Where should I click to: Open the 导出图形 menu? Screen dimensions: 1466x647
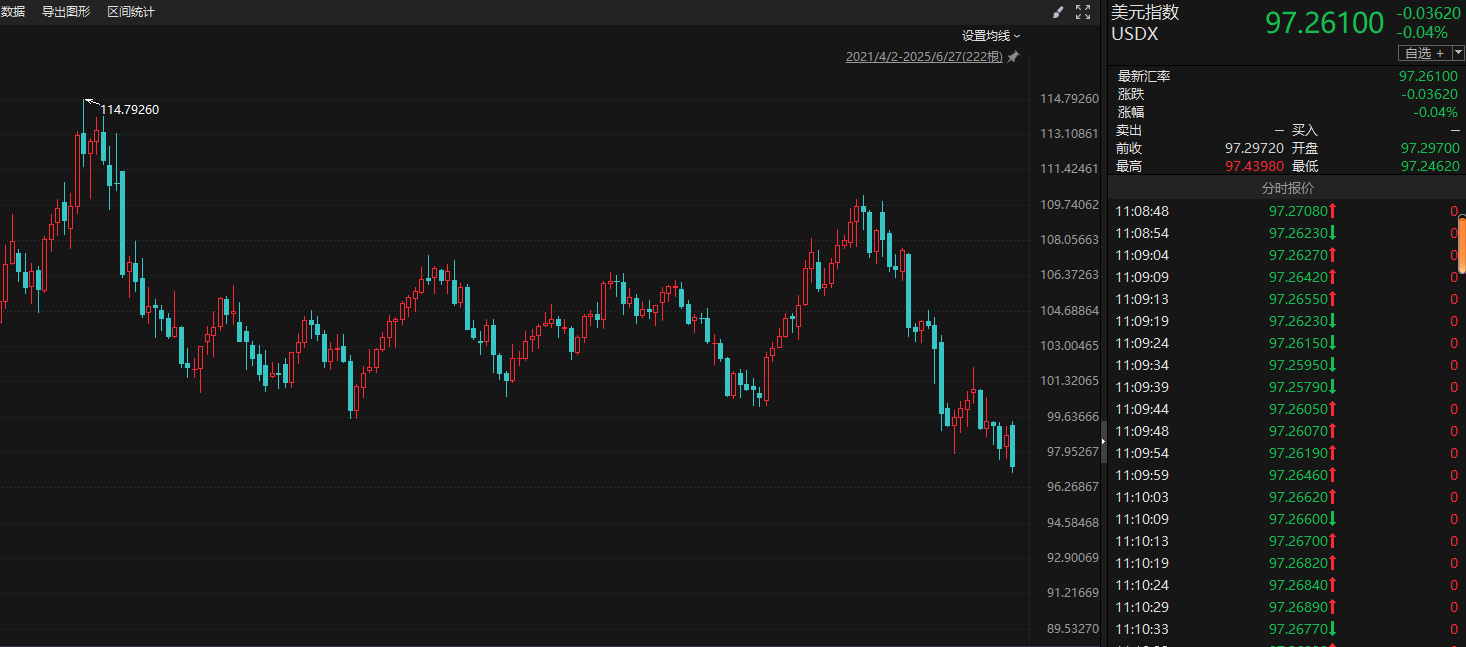tap(66, 12)
